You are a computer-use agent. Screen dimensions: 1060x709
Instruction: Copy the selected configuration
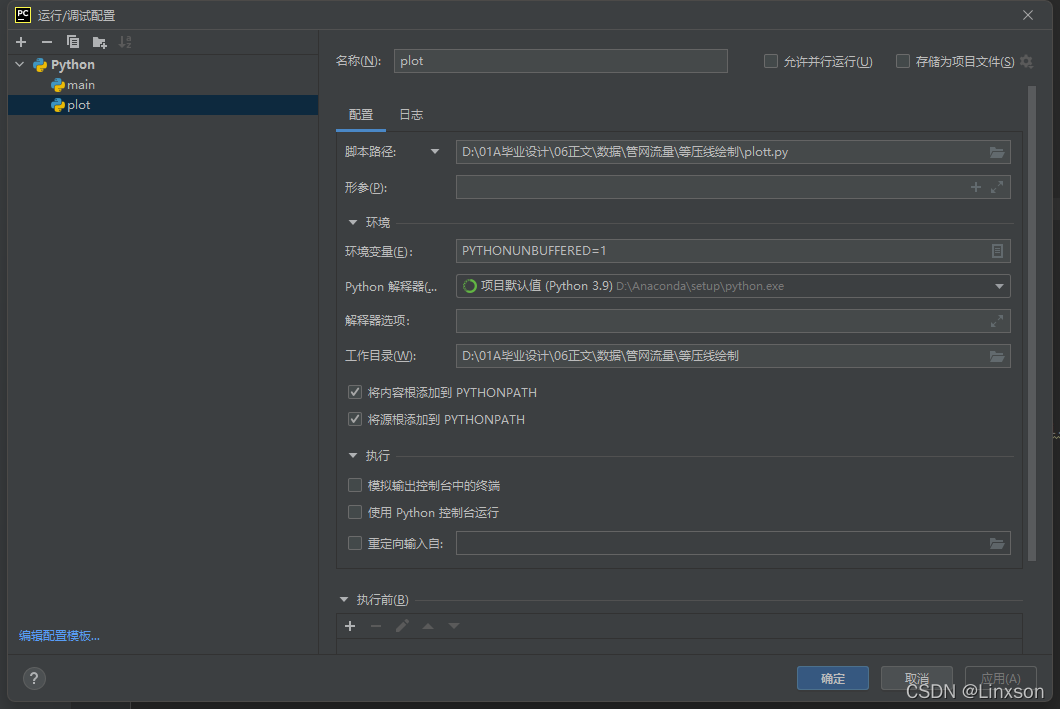click(x=73, y=43)
